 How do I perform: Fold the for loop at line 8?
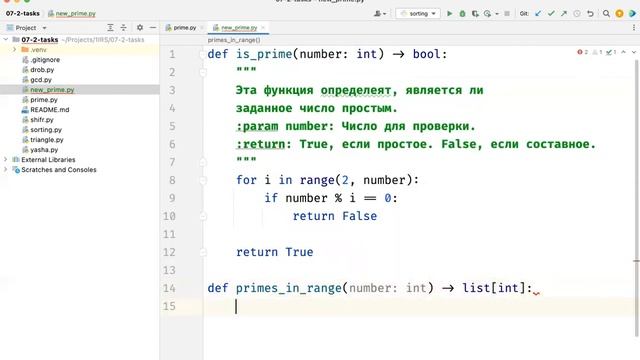[203, 180]
